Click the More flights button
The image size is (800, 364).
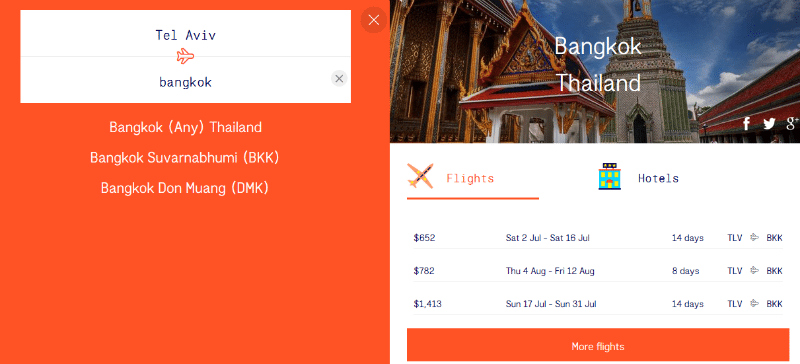[598, 345]
